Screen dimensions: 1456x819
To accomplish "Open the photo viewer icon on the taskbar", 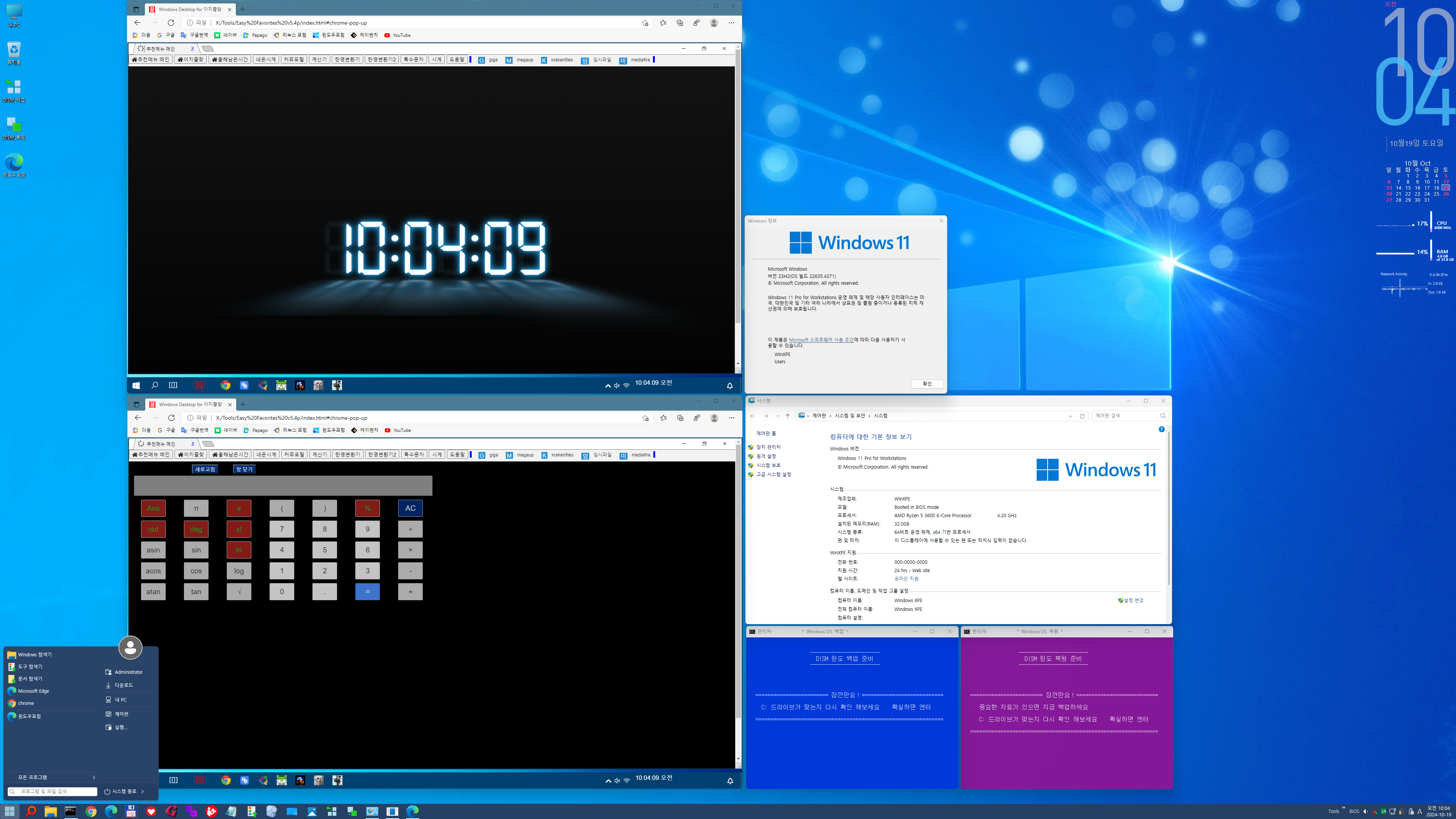I will 312,811.
